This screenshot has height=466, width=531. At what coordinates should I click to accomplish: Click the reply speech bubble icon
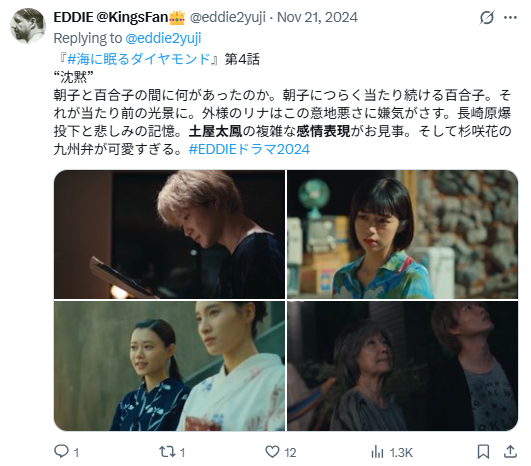click(61, 451)
